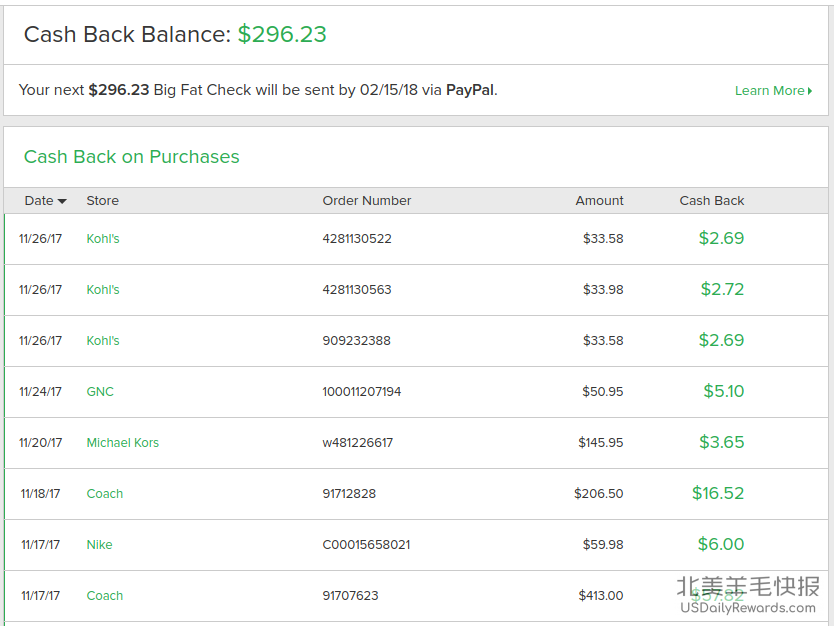The image size is (834, 626).
Task: Open Kohl's store link for order 909232388
Action: pos(103,341)
